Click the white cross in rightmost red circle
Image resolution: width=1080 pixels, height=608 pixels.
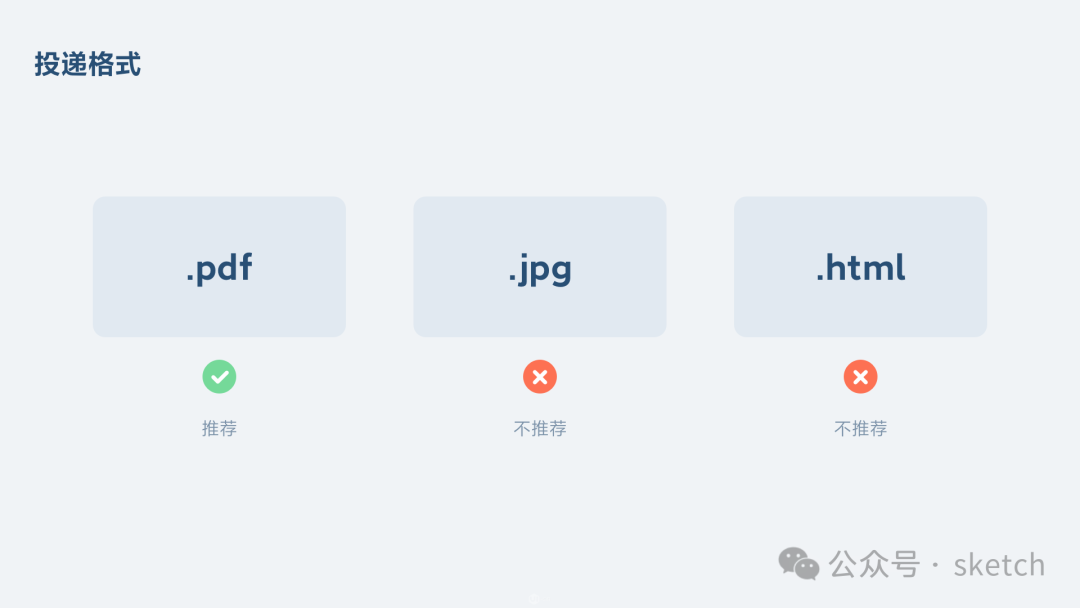tap(860, 377)
